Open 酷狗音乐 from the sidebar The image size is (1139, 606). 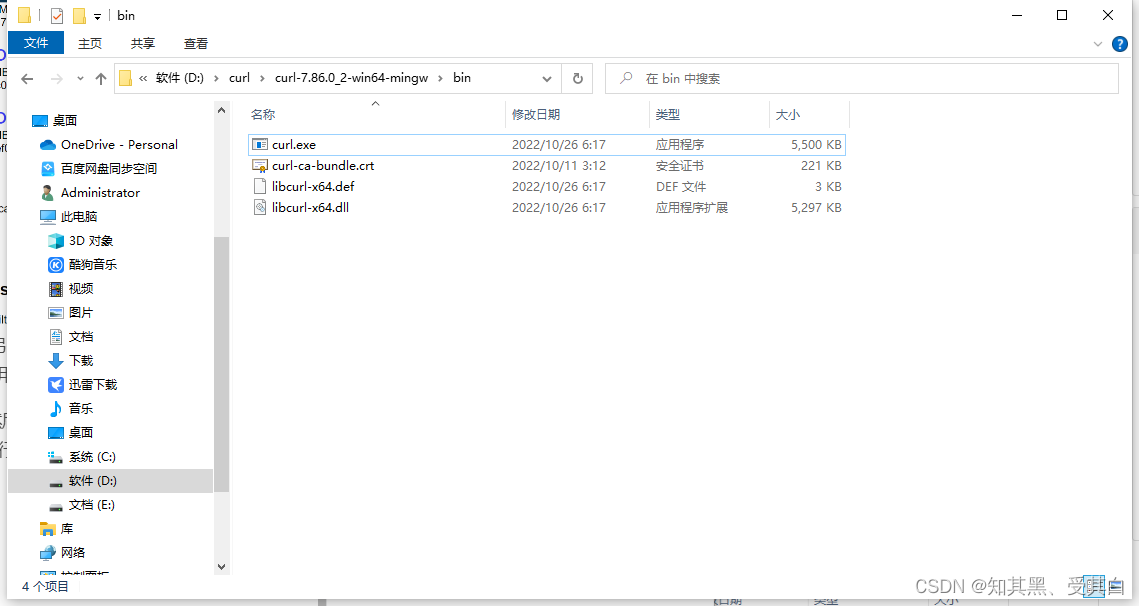(x=95, y=264)
